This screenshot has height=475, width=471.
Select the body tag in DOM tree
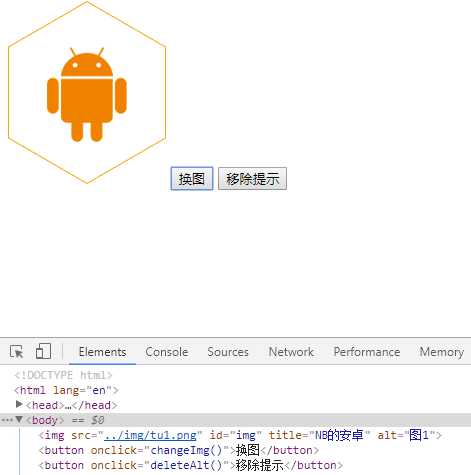click(45, 420)
